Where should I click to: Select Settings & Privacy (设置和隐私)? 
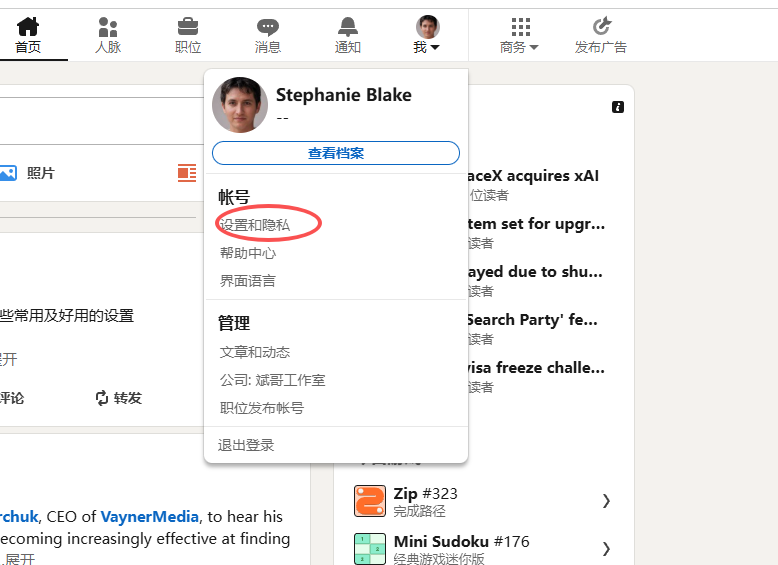point(255,225)
